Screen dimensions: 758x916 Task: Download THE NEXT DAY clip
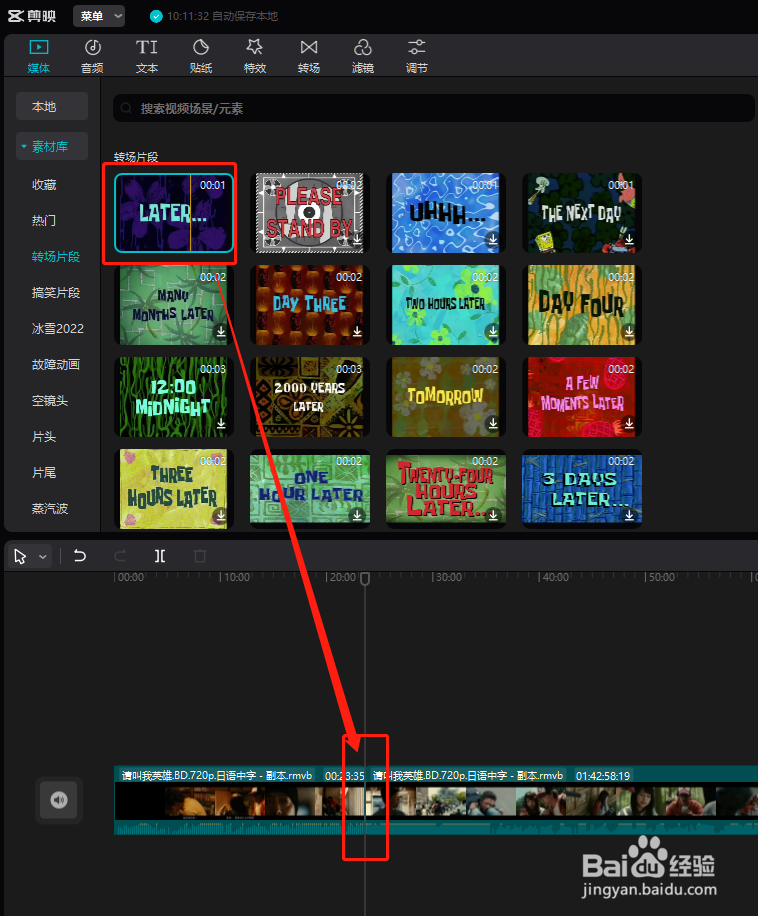pyautogui.click(x=629, y=239)
